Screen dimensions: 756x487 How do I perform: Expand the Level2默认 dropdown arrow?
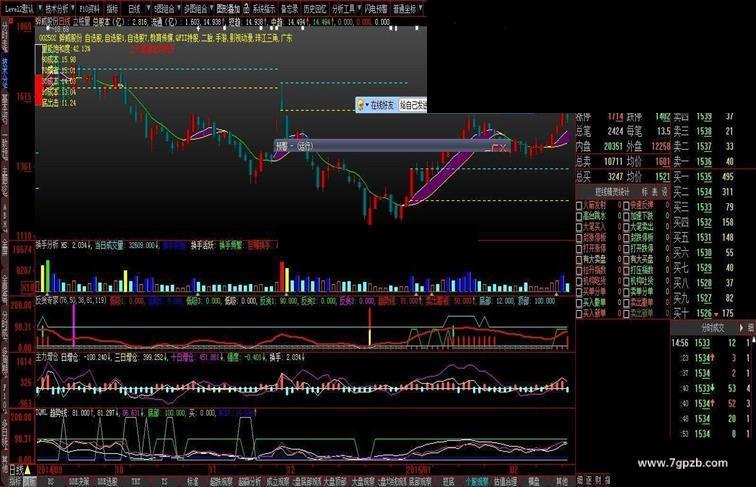pos(38,9)
